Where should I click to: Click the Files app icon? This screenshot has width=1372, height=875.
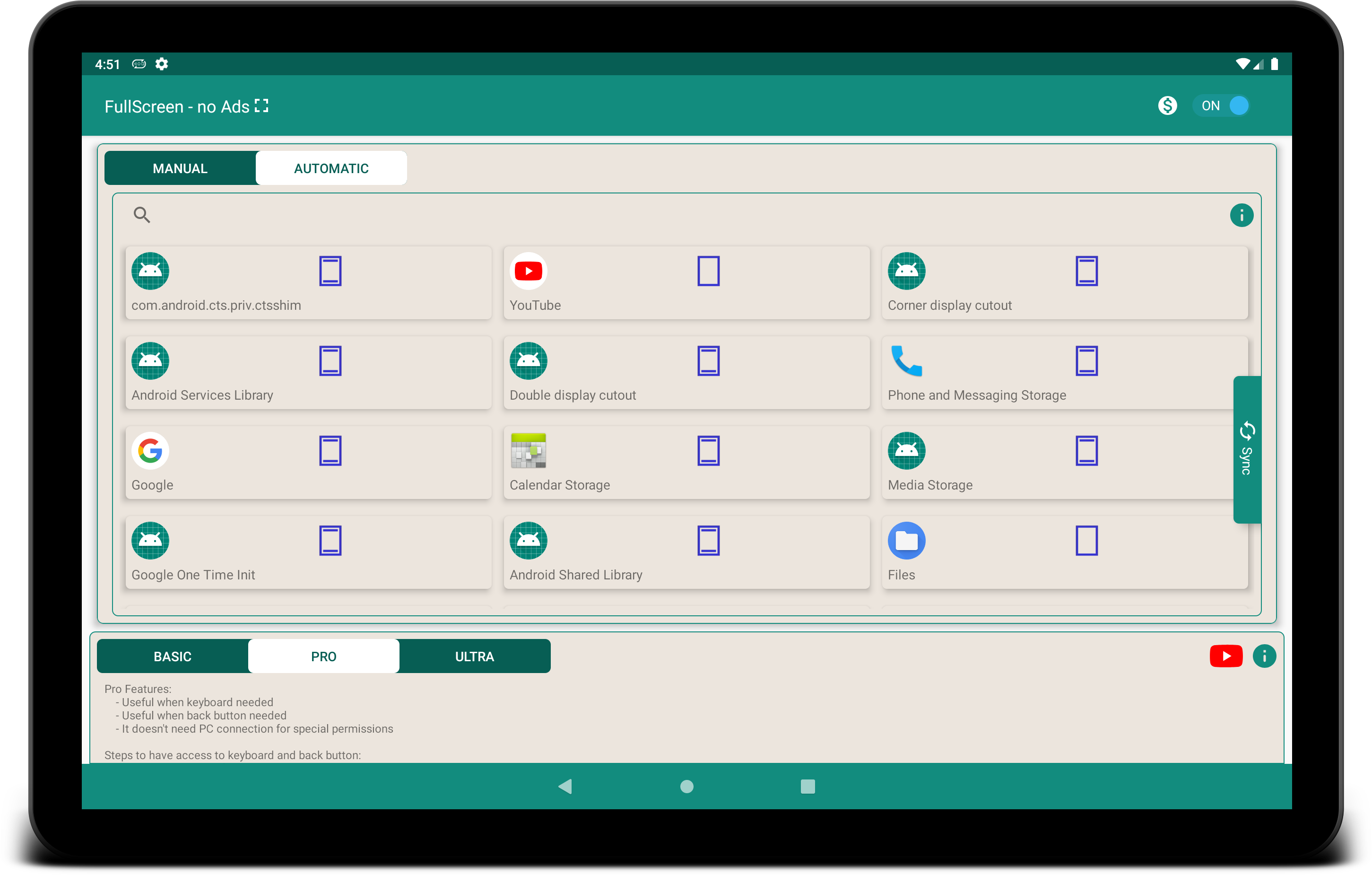(906, 541)
